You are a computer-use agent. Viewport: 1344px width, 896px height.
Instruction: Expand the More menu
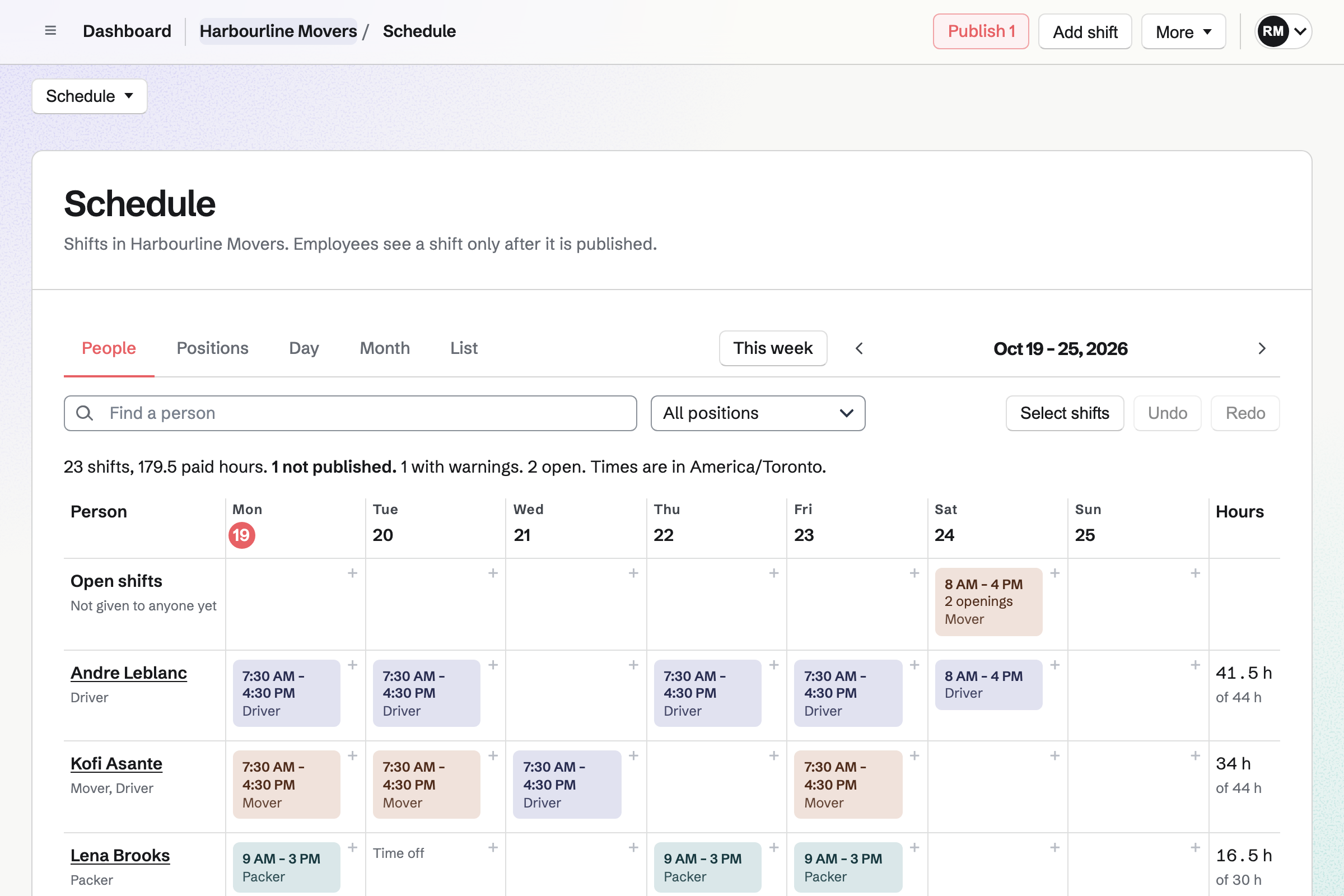tap(1183, 31)
